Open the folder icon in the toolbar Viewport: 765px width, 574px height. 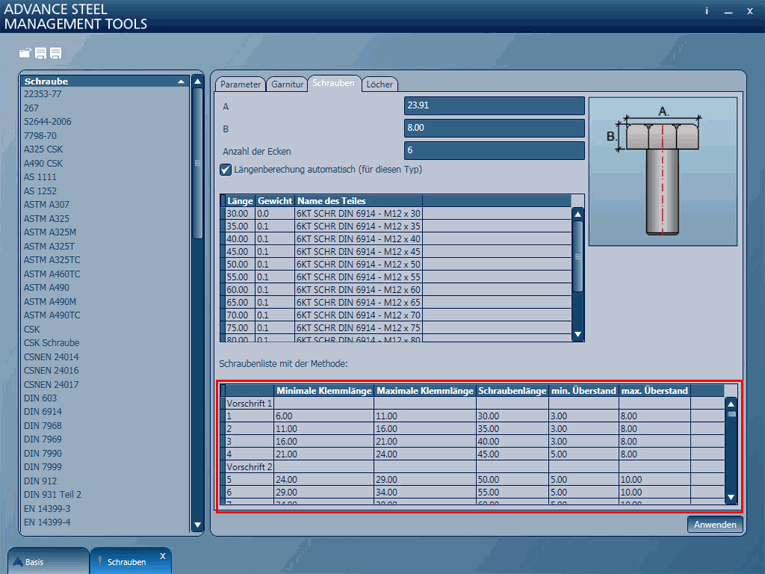pyautogui.click(x=25, y=53)
